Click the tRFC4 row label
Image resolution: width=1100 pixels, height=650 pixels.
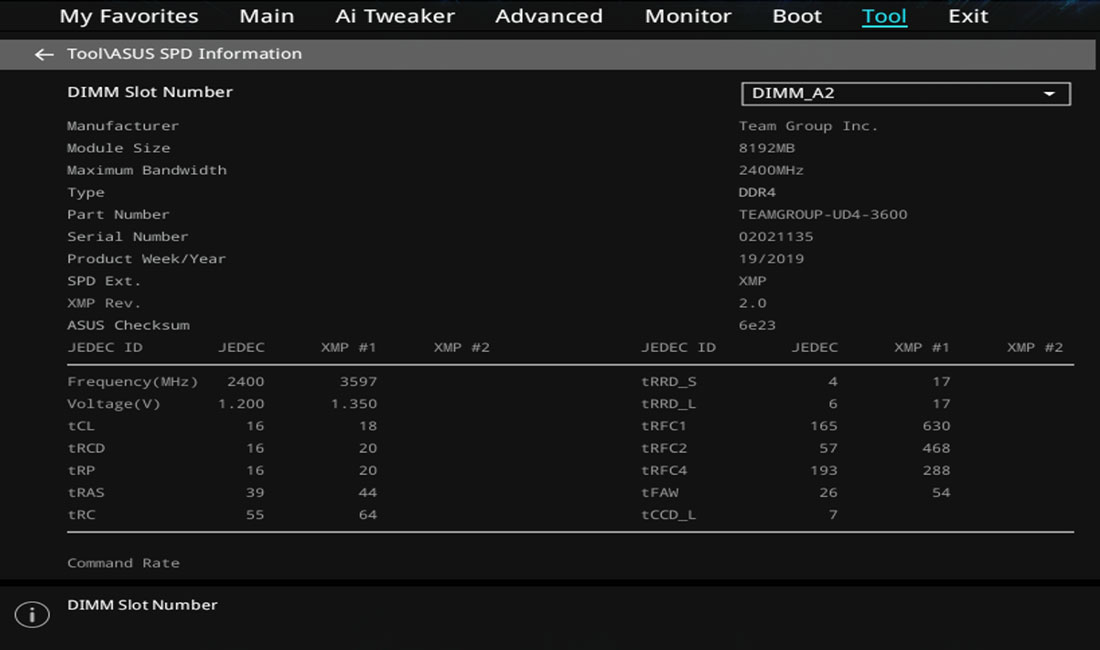pyautogui.click(x=664, y=470)
